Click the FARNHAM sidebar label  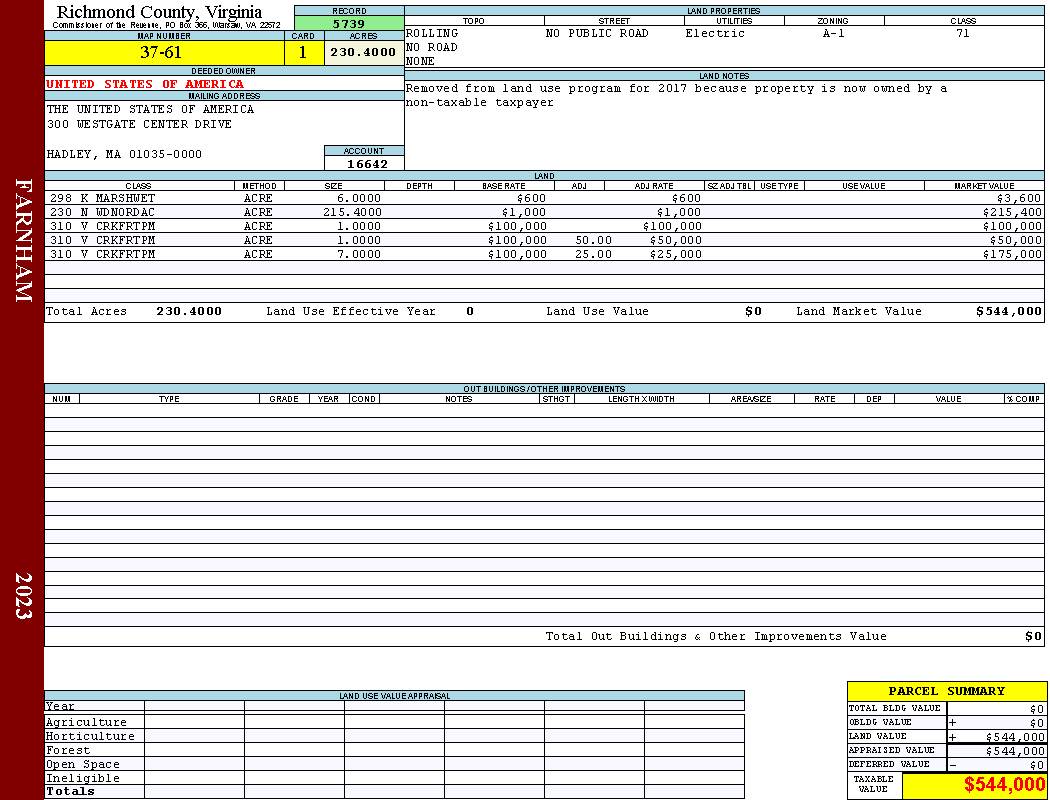point(23,240)
